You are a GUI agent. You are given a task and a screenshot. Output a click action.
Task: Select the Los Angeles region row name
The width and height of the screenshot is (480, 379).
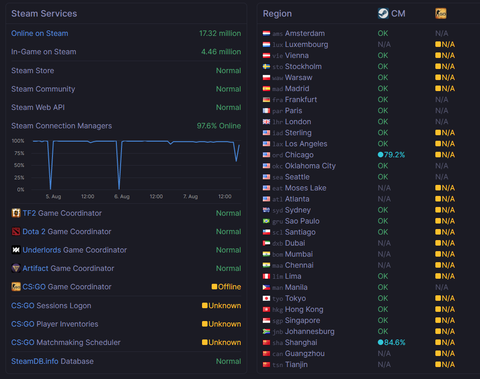[306, 144]
